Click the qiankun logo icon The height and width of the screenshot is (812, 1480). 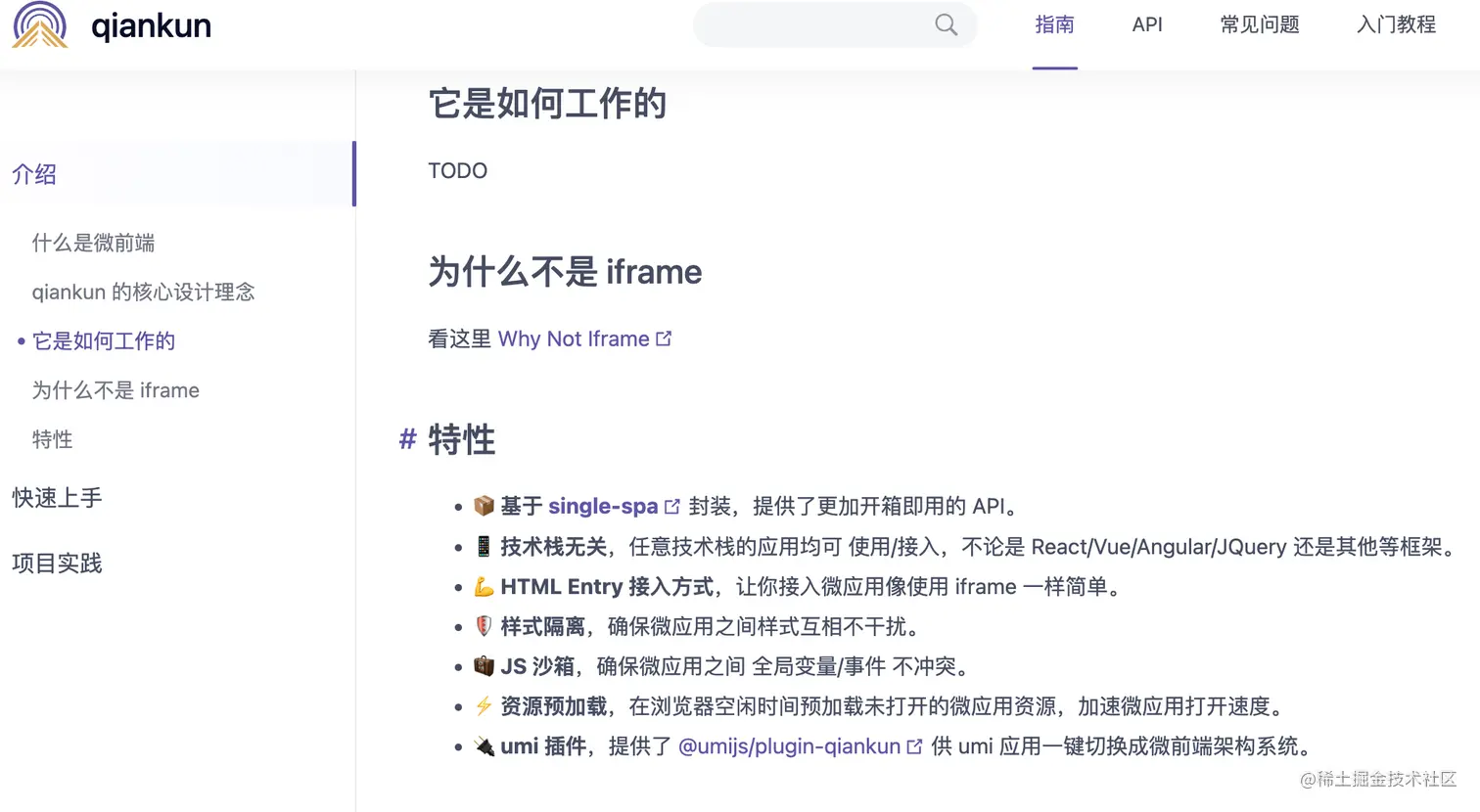pyautogui.click(x=40, y=24)
